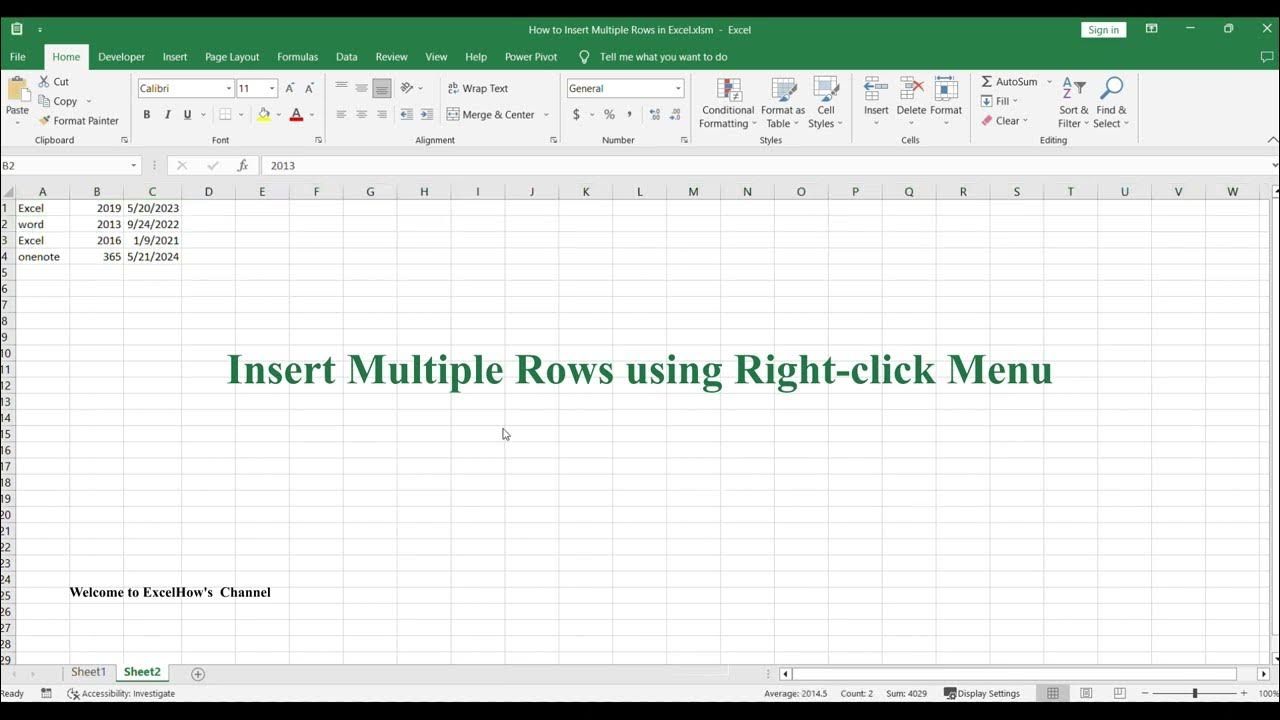
Task: Click the Sign in button
Action: coord(1103,30)
